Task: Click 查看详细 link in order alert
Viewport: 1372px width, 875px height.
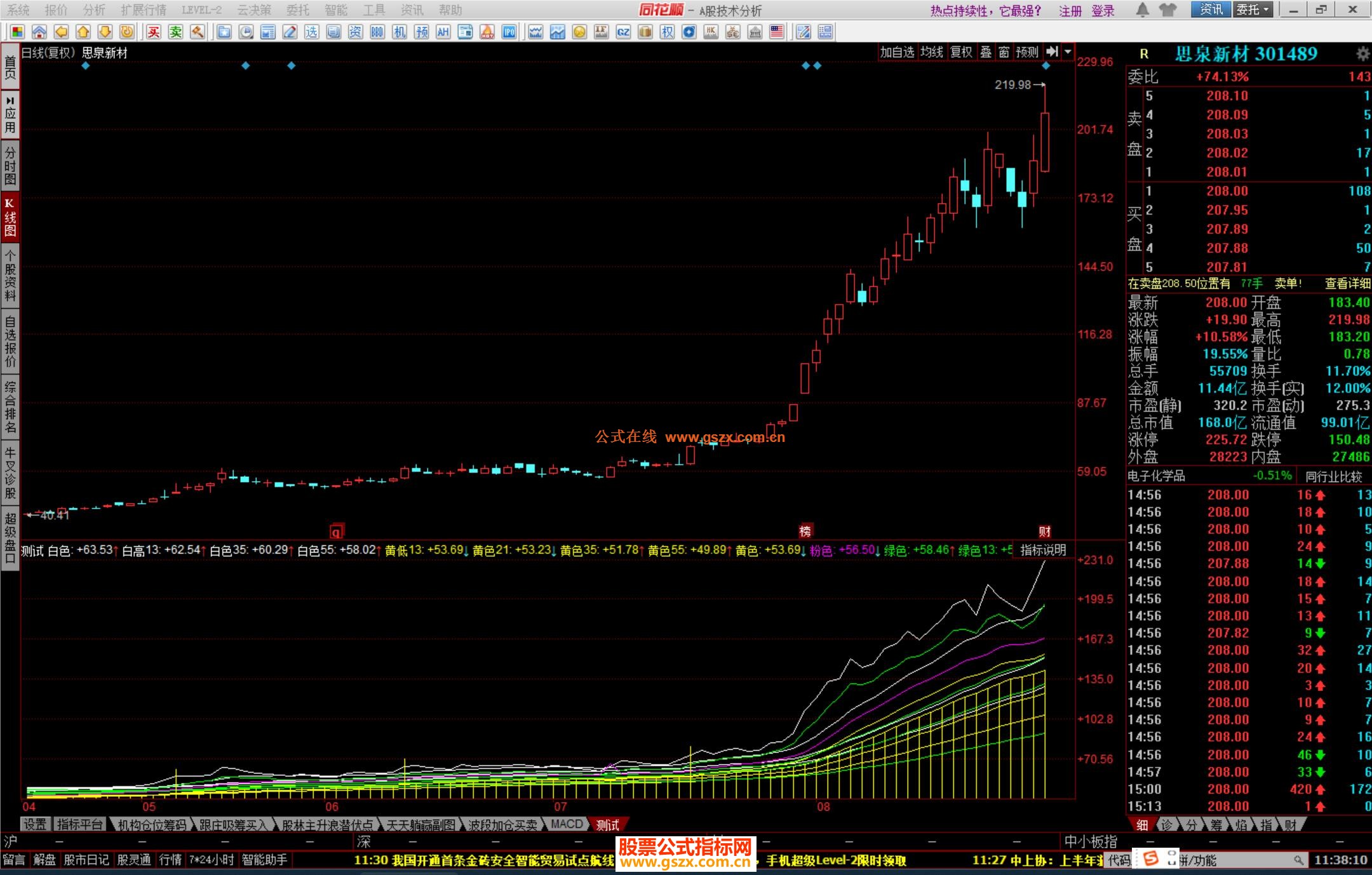Action: coord(1347,283)
